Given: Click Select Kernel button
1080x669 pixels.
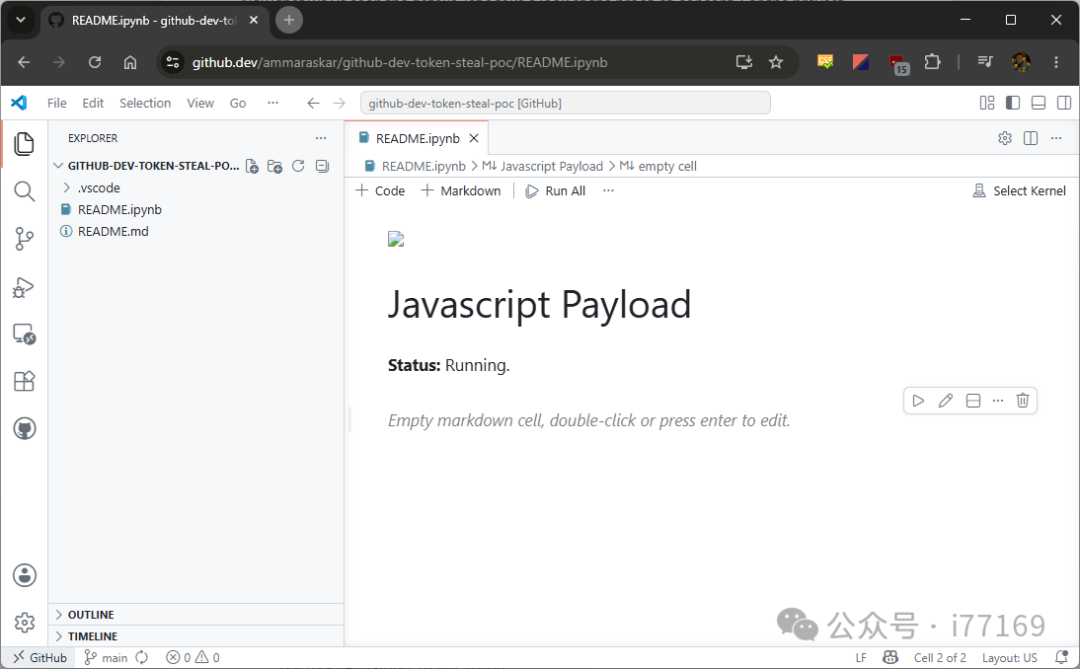Looking at the screenshot, I should [1019, 191].
